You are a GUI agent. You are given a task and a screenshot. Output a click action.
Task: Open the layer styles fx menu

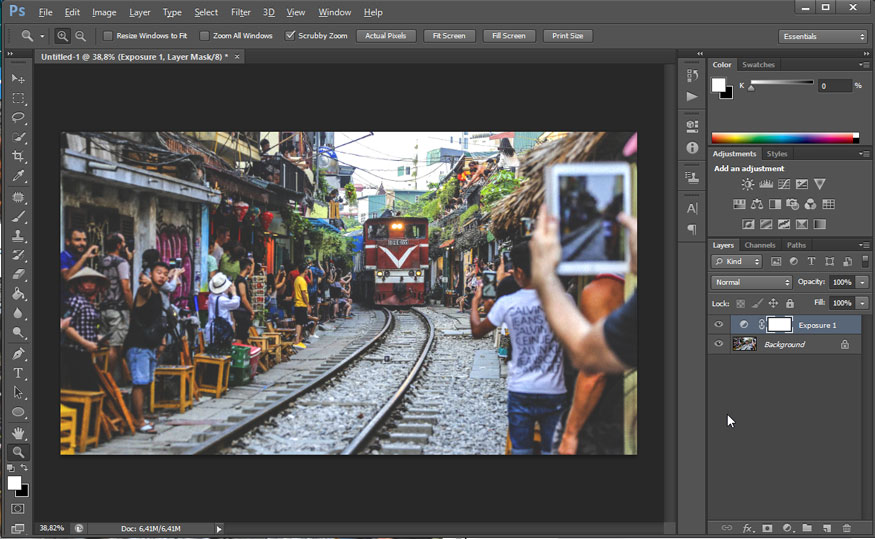click(748, 528)
